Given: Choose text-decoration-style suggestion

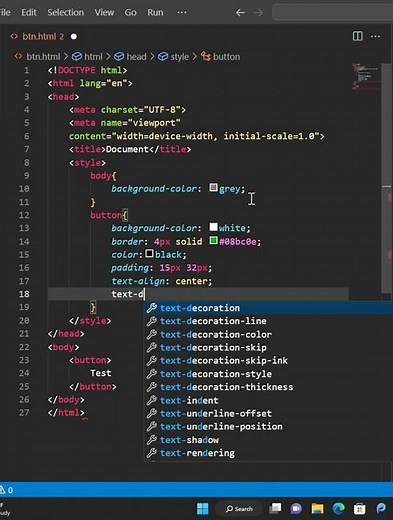Looking at the screenshot, I should 268,374.
